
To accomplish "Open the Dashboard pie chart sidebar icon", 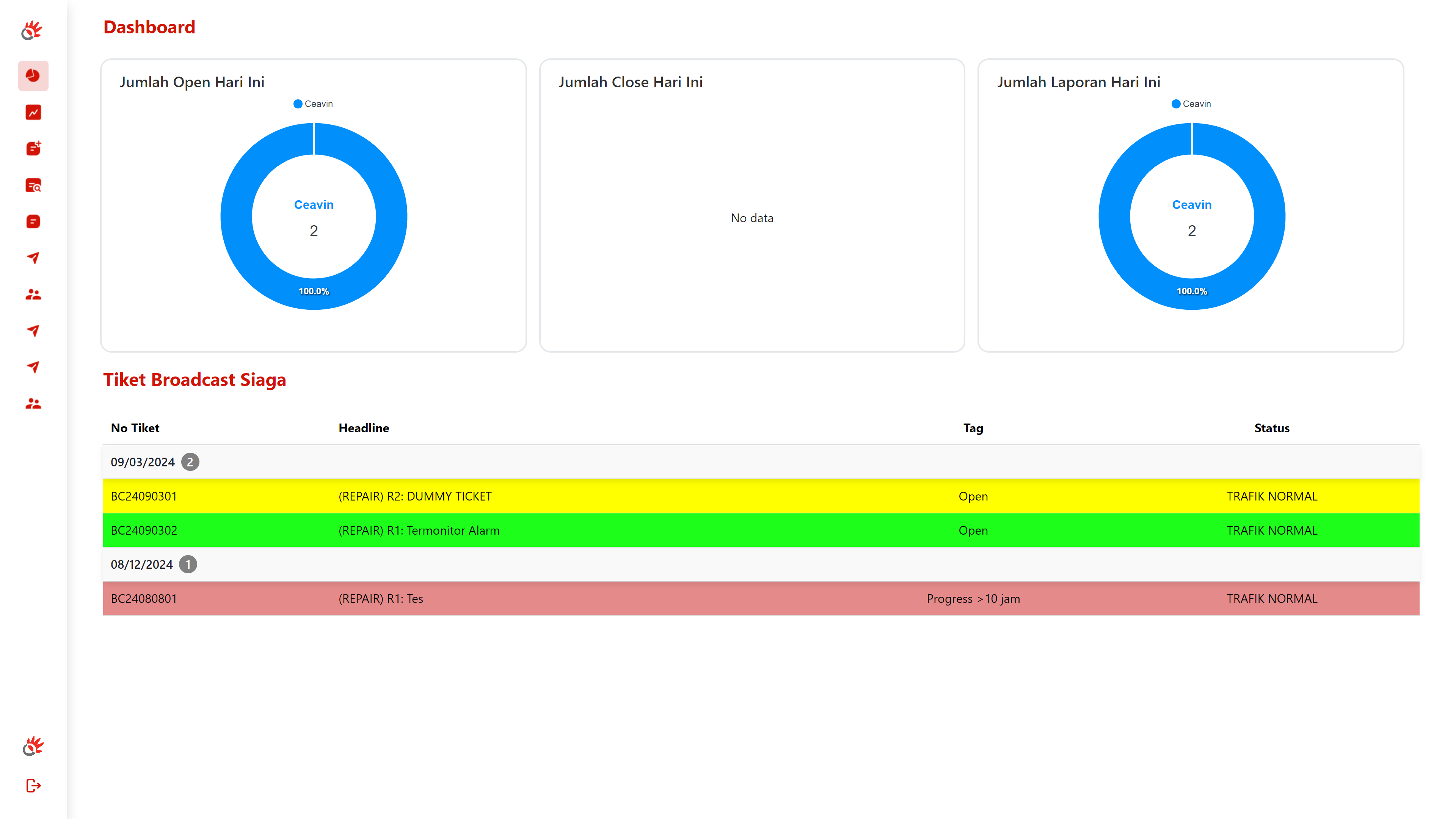I will click(x=33, y=76).
